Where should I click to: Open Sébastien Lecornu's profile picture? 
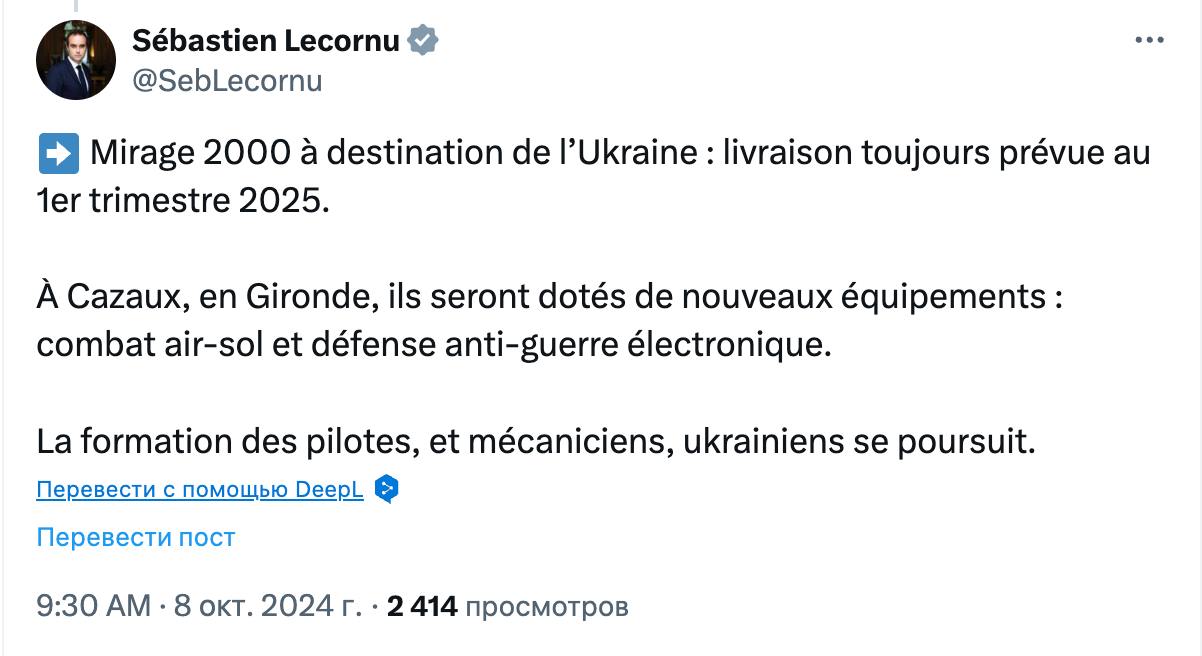click(x=76, y=59)
